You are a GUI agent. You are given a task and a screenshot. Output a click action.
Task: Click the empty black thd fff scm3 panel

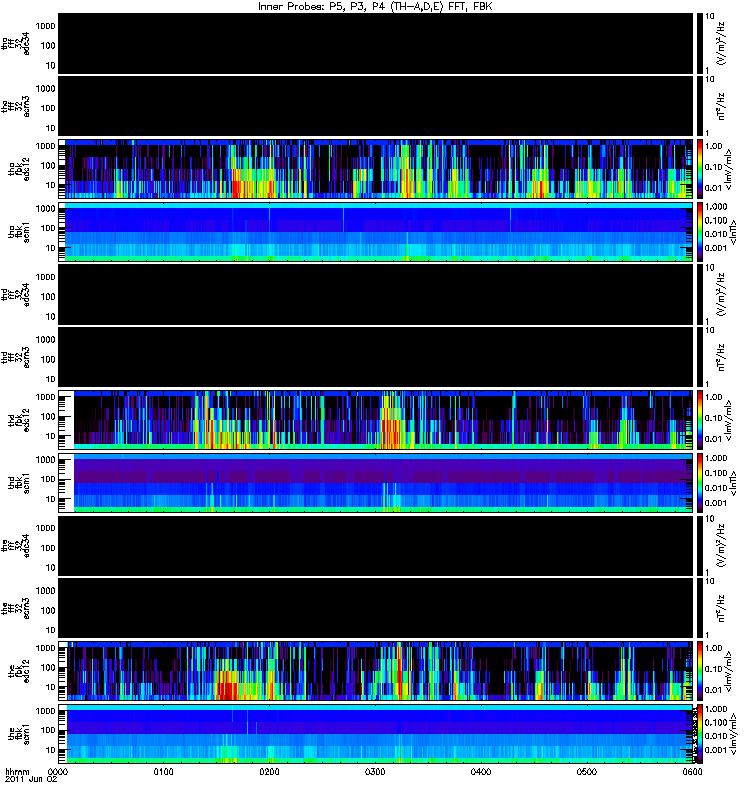(379, 357)
